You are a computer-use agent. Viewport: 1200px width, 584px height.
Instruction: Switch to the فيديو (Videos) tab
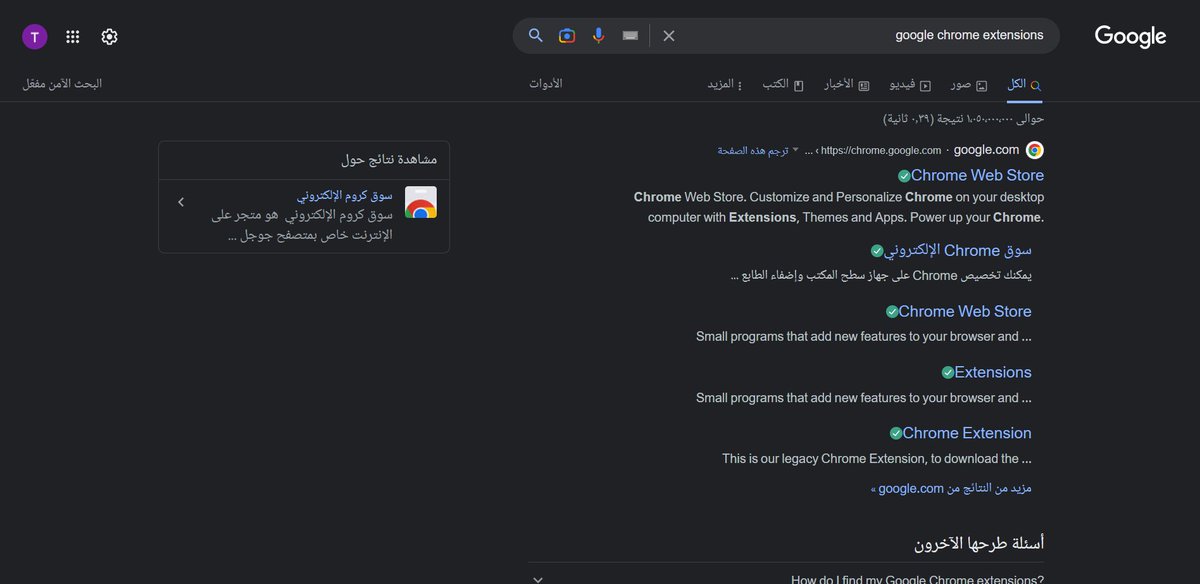910,84
